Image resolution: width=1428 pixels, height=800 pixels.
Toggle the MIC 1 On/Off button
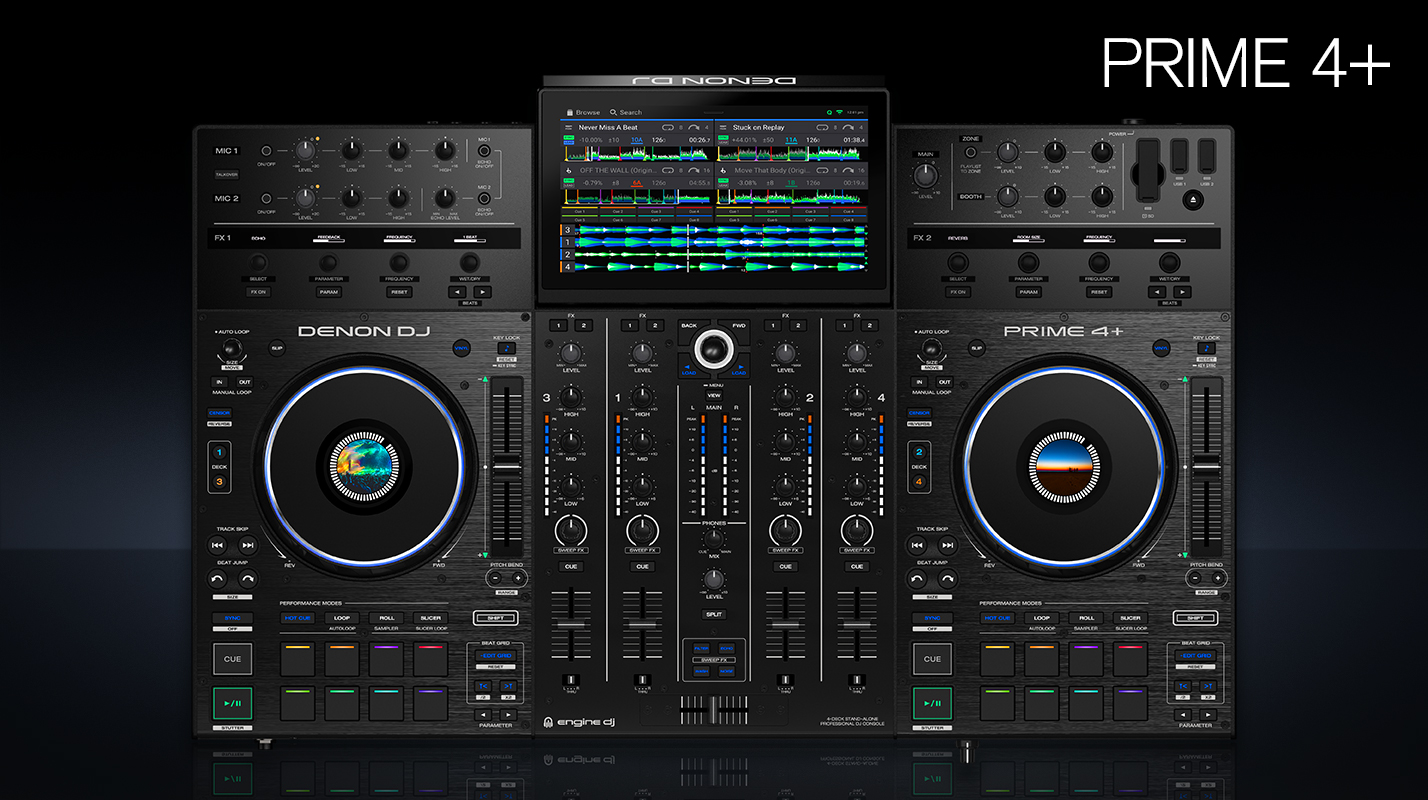coord(266,151)
